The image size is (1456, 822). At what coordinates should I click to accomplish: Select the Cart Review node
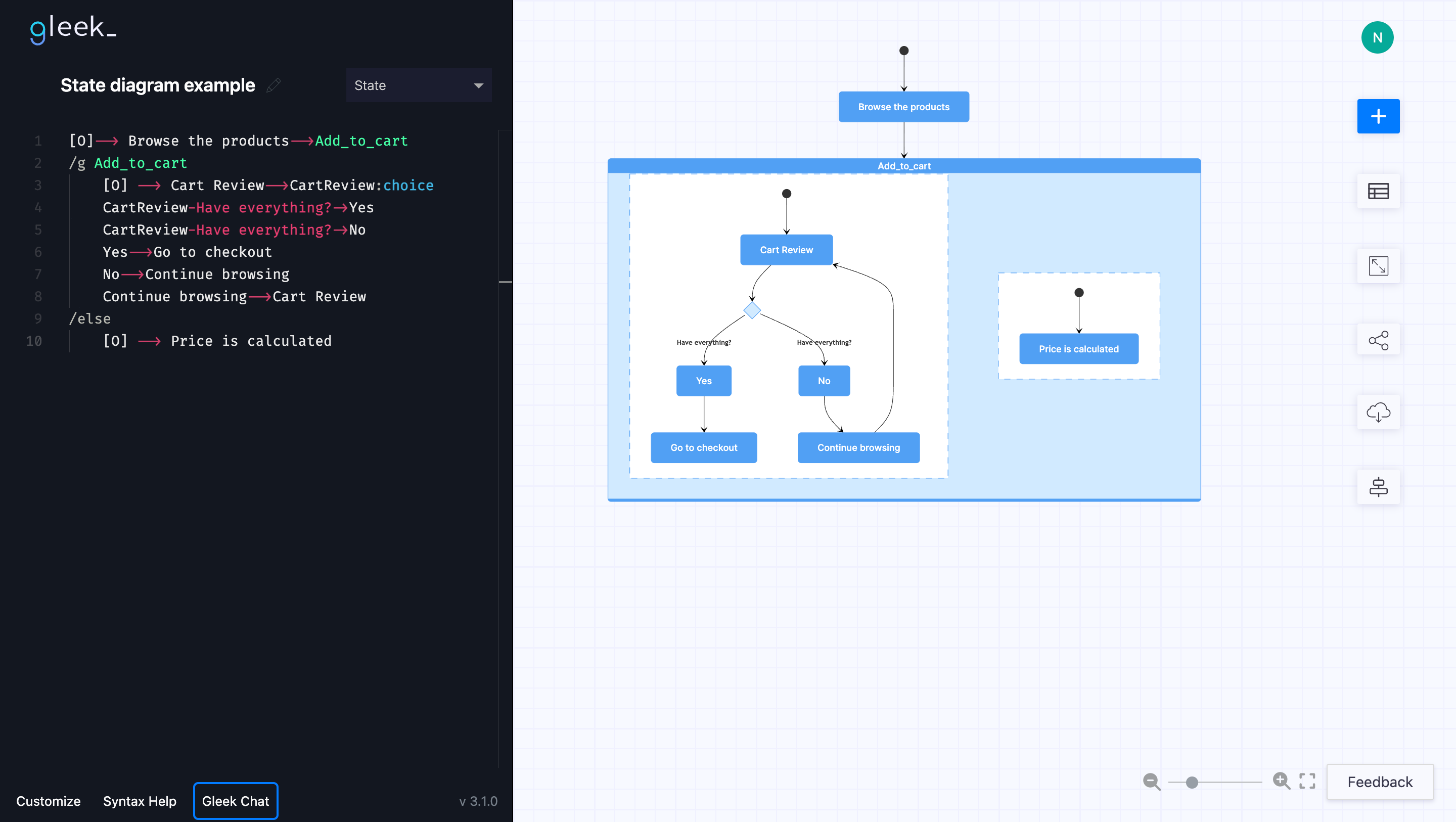click(x=786, y=250)
